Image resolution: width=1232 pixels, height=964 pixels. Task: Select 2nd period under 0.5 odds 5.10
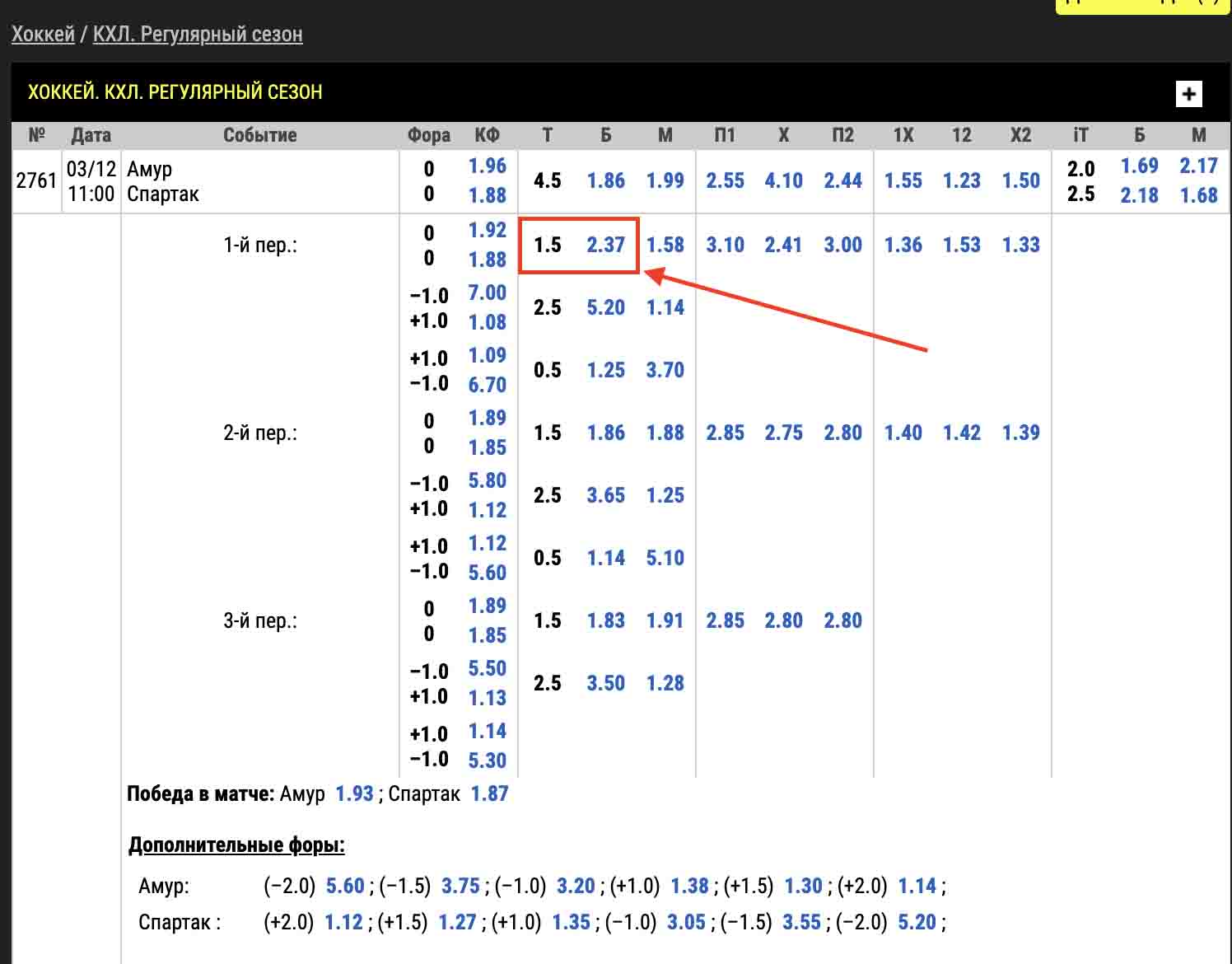665,558
